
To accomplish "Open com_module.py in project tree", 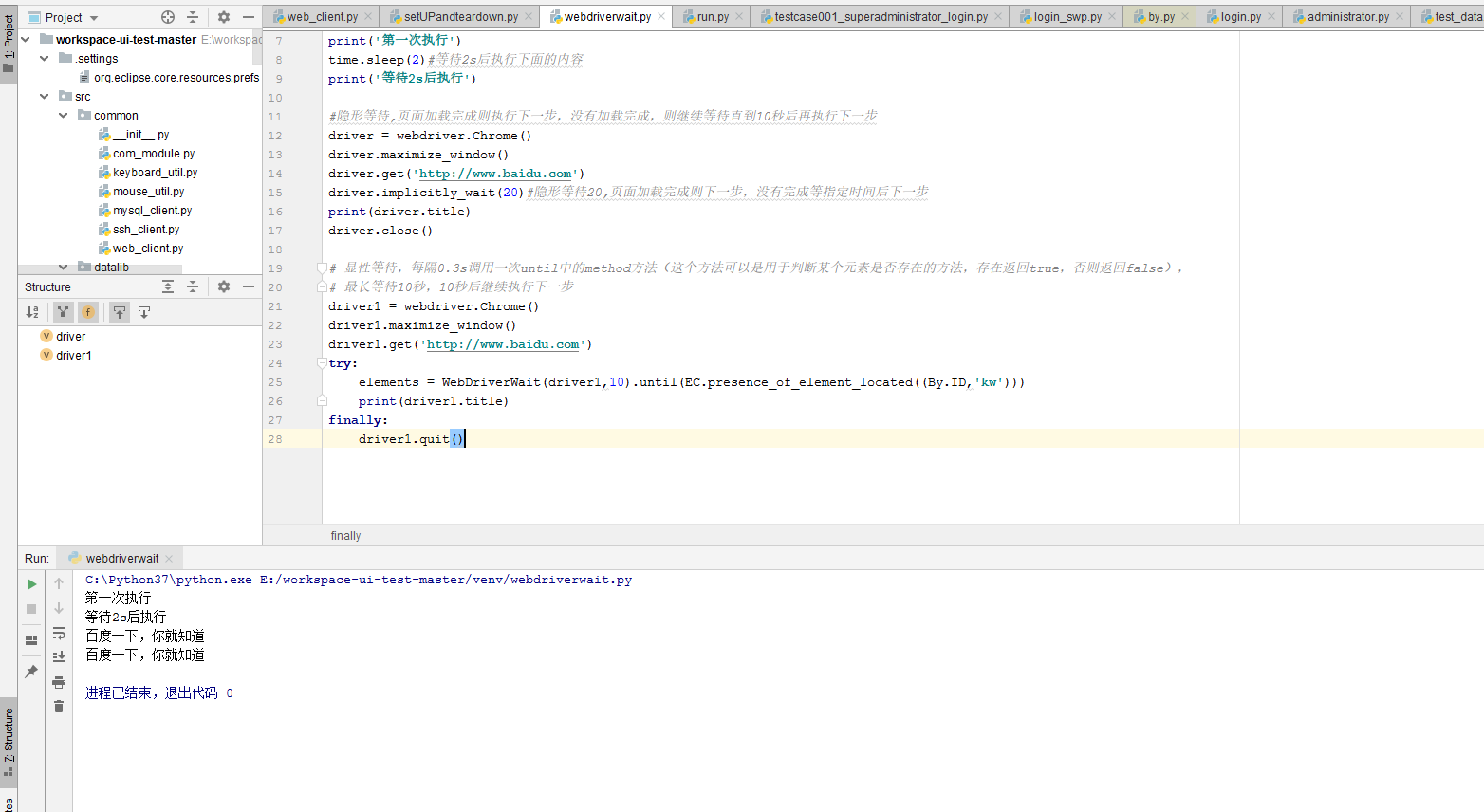I will point(154,154).
